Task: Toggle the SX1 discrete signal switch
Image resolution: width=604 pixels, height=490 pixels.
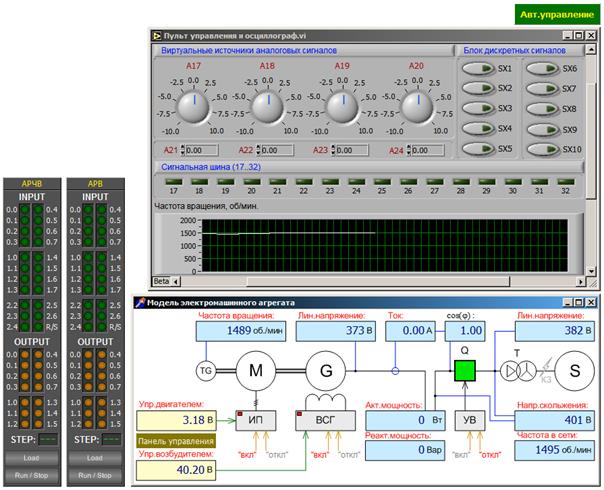Action: tap(478, 68)
